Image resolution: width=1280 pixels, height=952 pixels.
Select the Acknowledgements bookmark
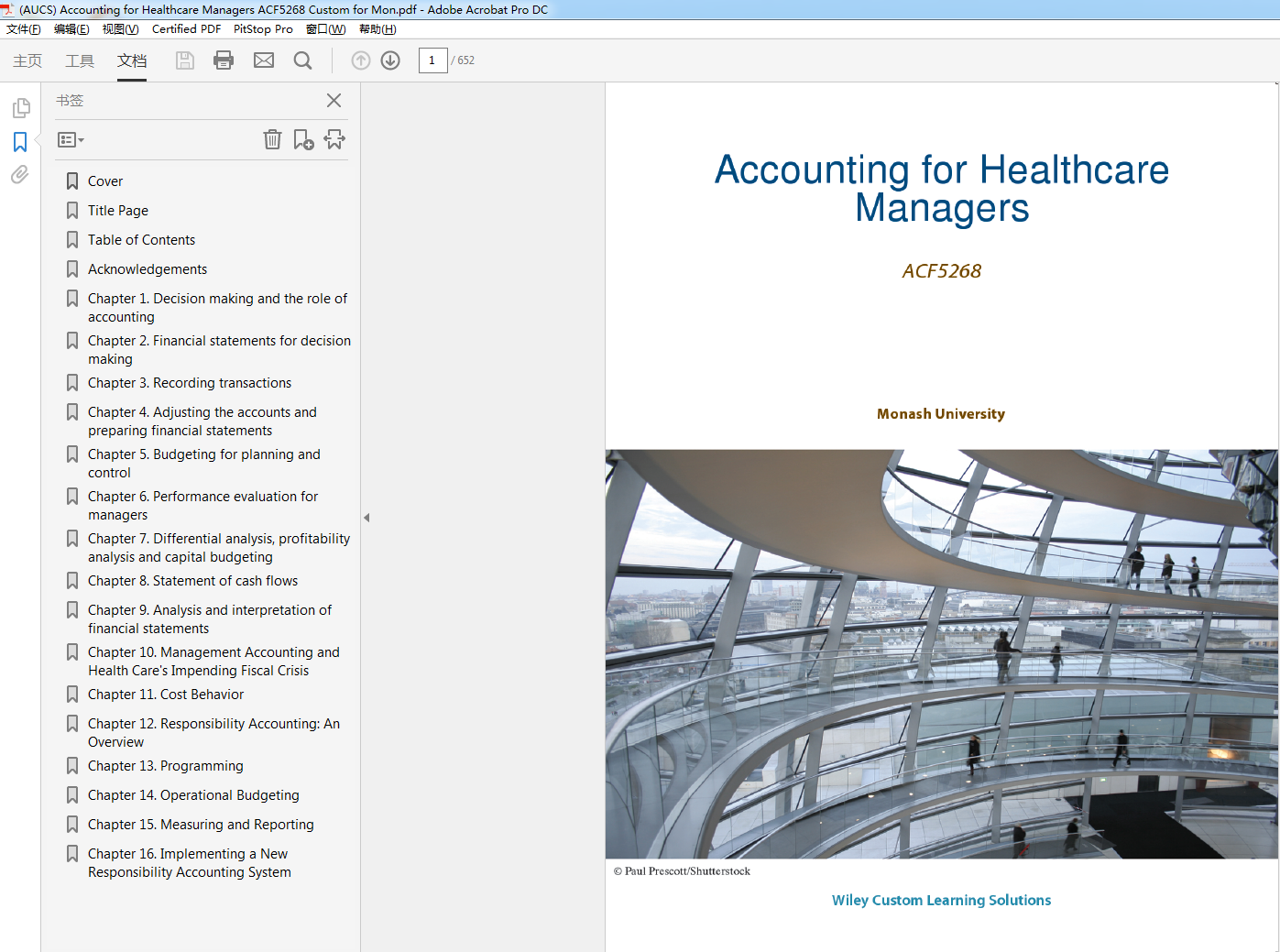click(148, 269)
